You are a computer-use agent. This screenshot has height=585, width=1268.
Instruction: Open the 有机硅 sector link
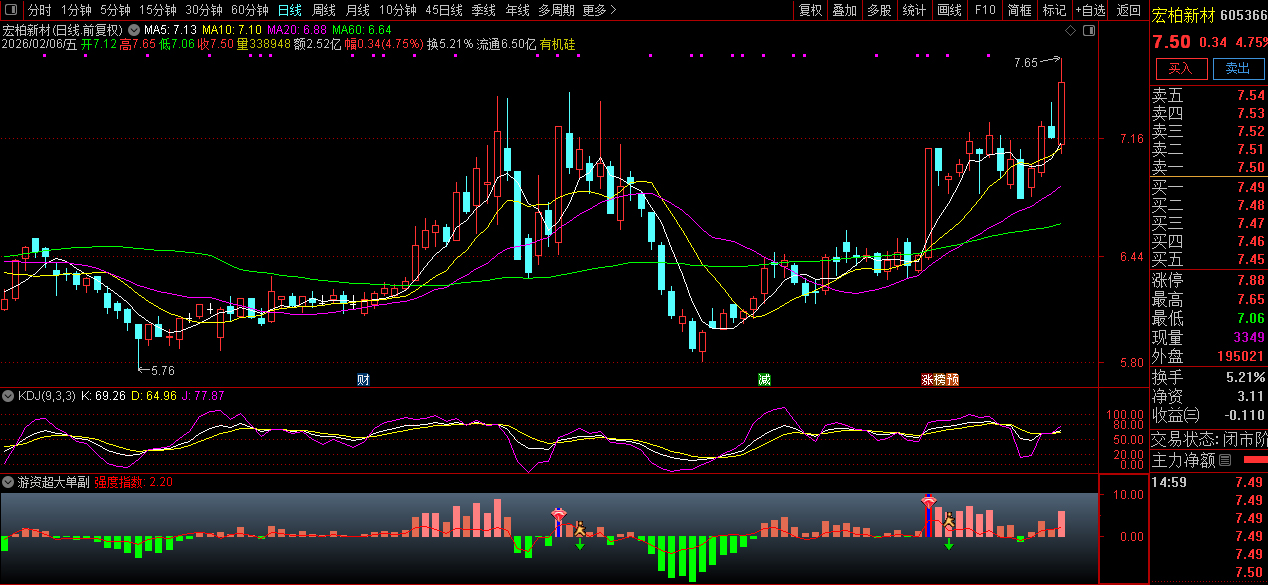[558, 45]
